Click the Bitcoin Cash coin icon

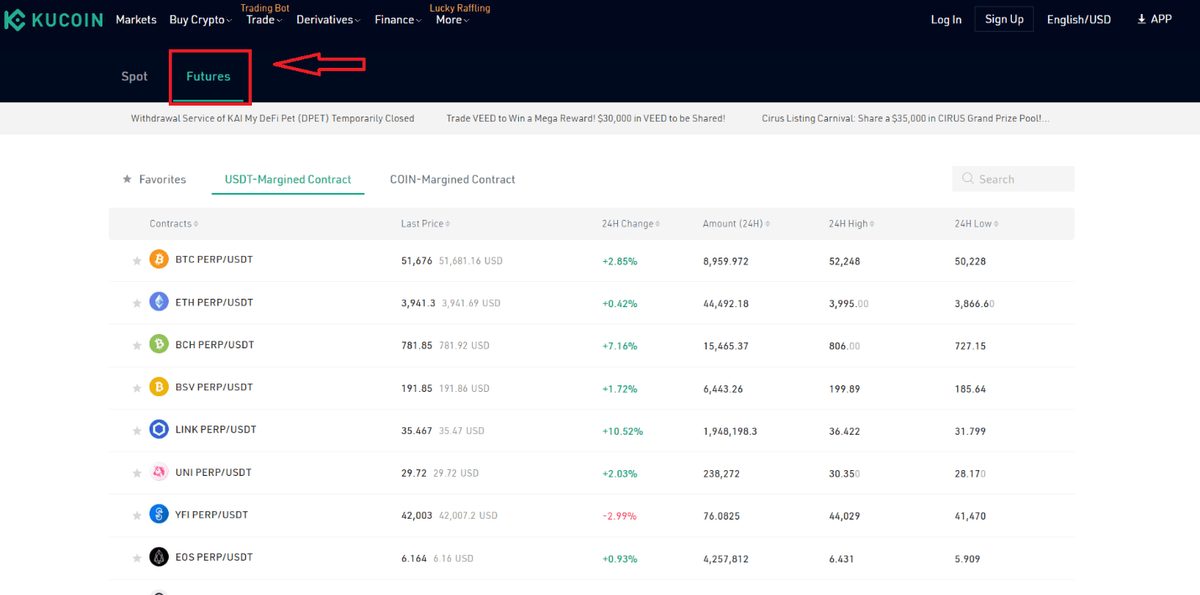point(159,344)
